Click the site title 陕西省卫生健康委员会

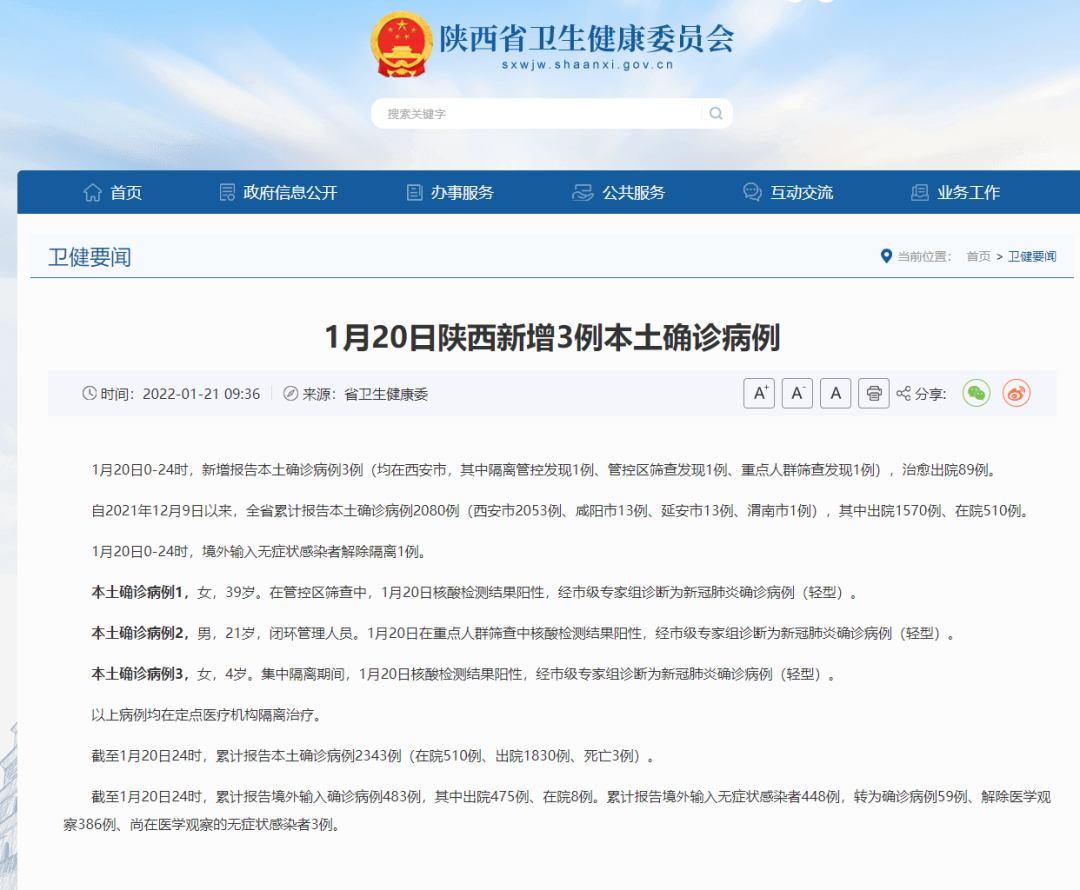587,39
